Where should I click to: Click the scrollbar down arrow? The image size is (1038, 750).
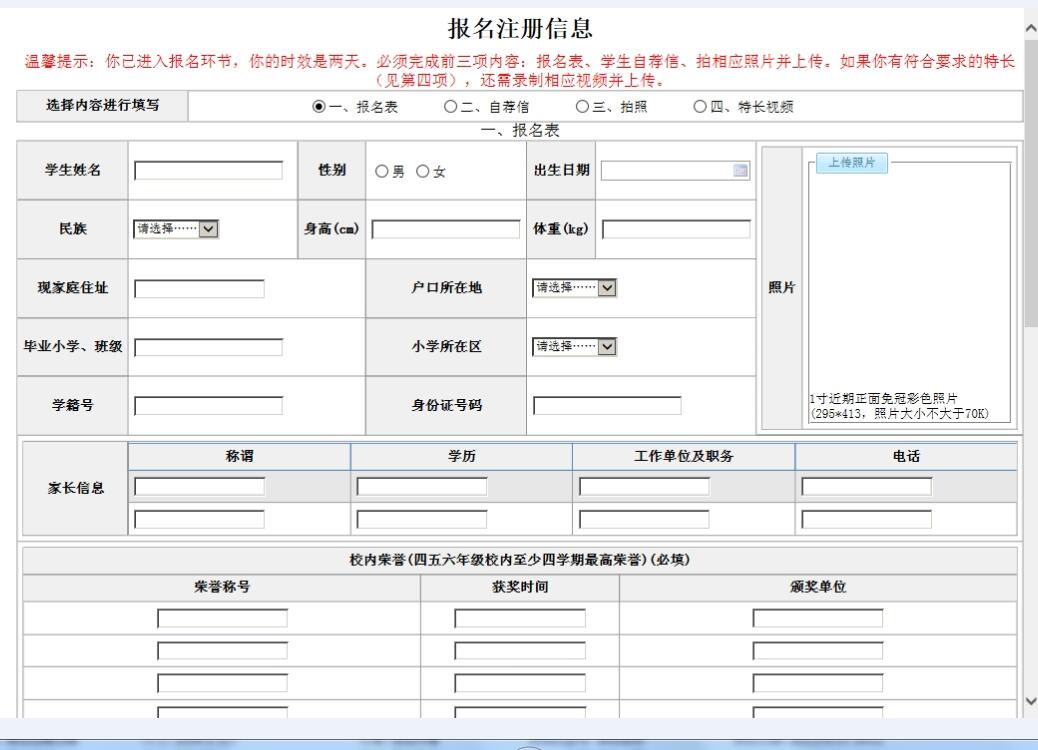1030,701
